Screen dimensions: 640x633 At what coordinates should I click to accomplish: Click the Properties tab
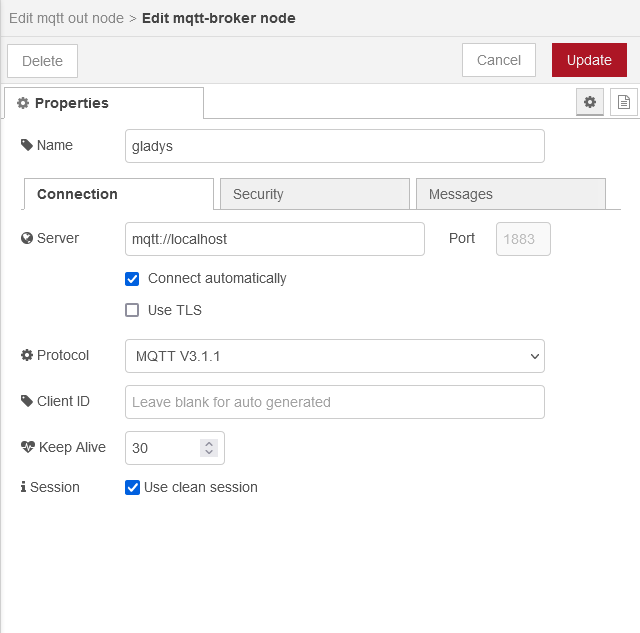tap(104, 103)
